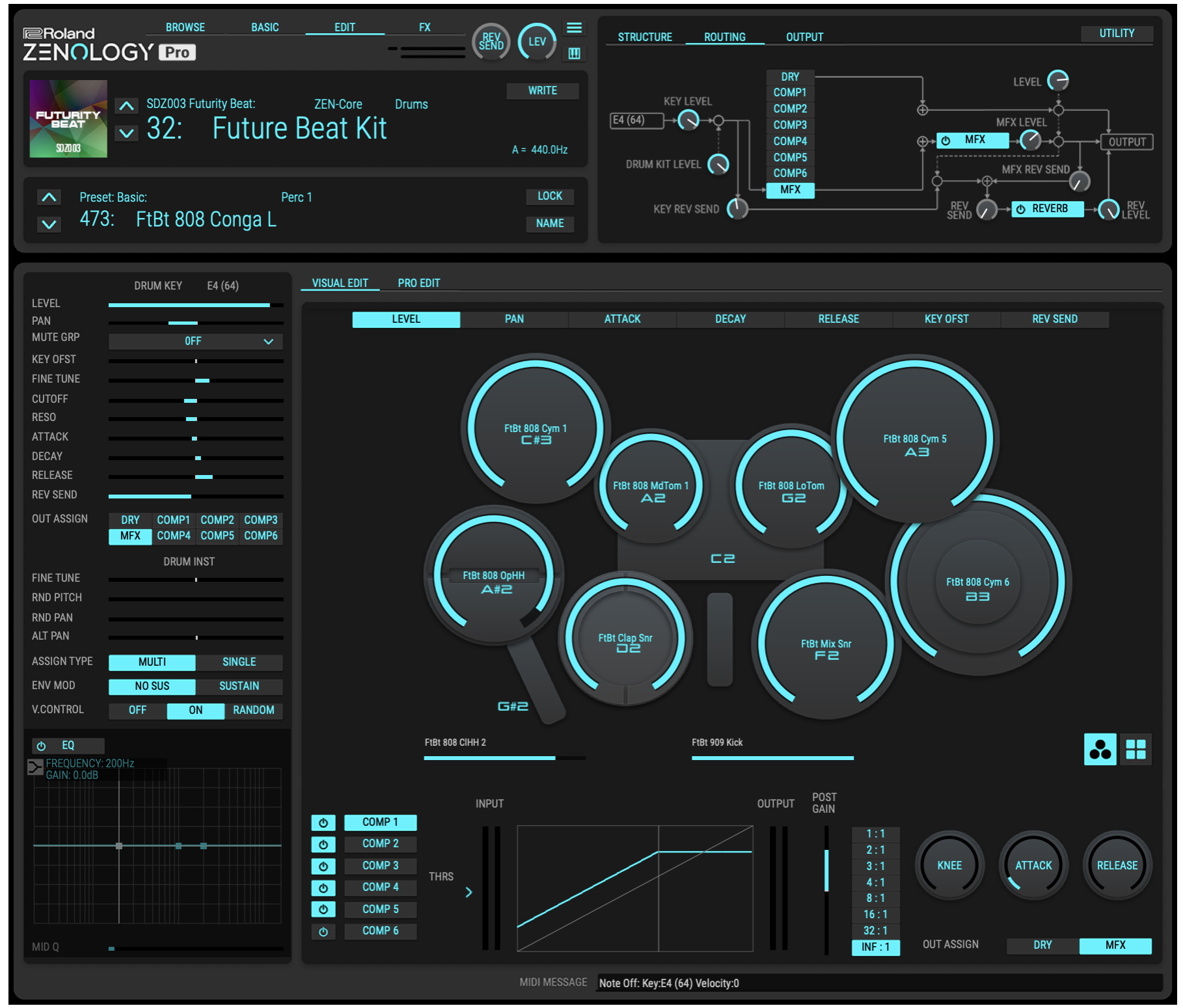Toggle the REVERB power in routing
Viewport: 1183px width, 1008px height.
click(x=1021, y=209)
